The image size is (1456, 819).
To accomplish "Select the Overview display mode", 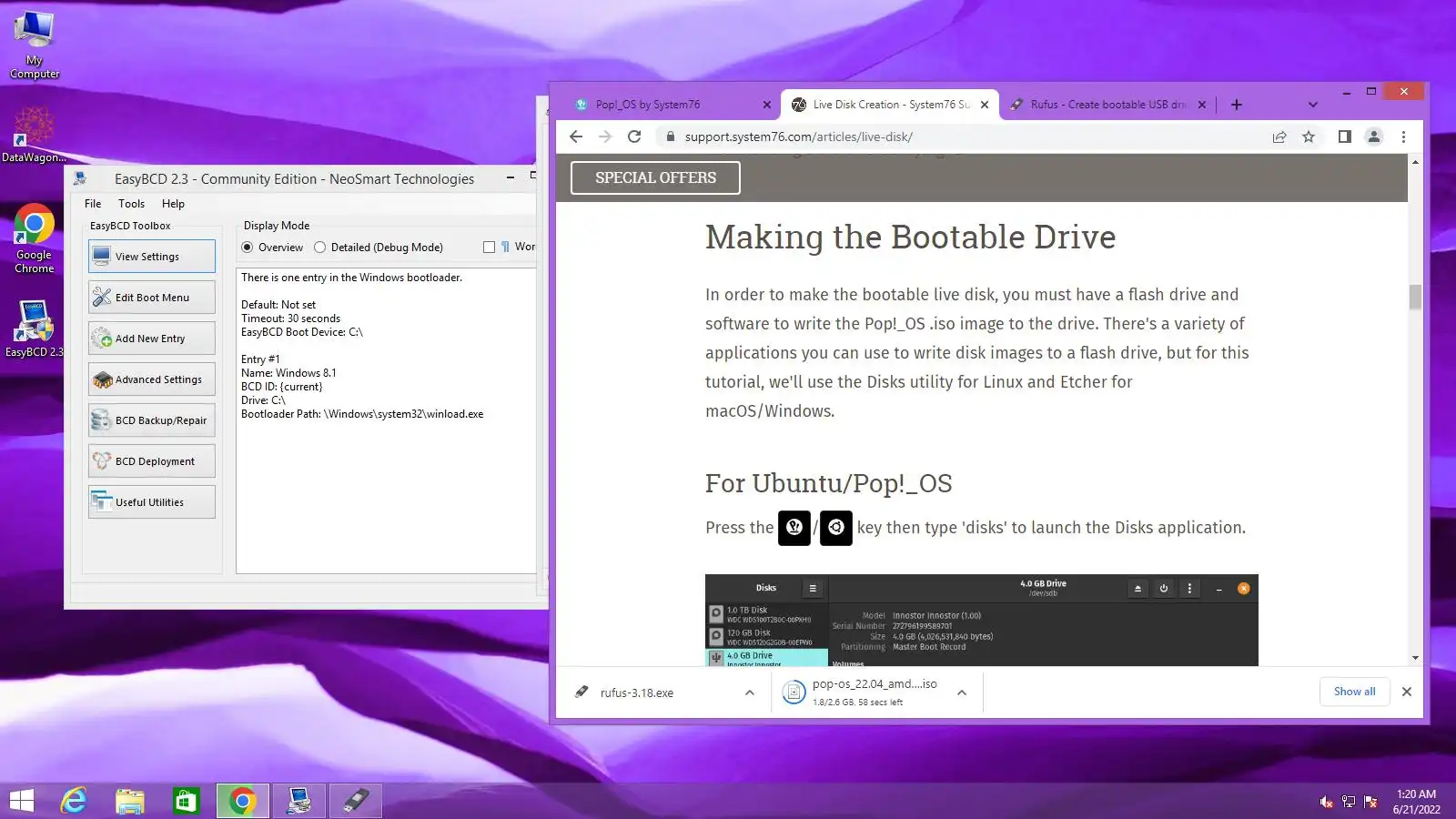I will (x=248, y=248).
